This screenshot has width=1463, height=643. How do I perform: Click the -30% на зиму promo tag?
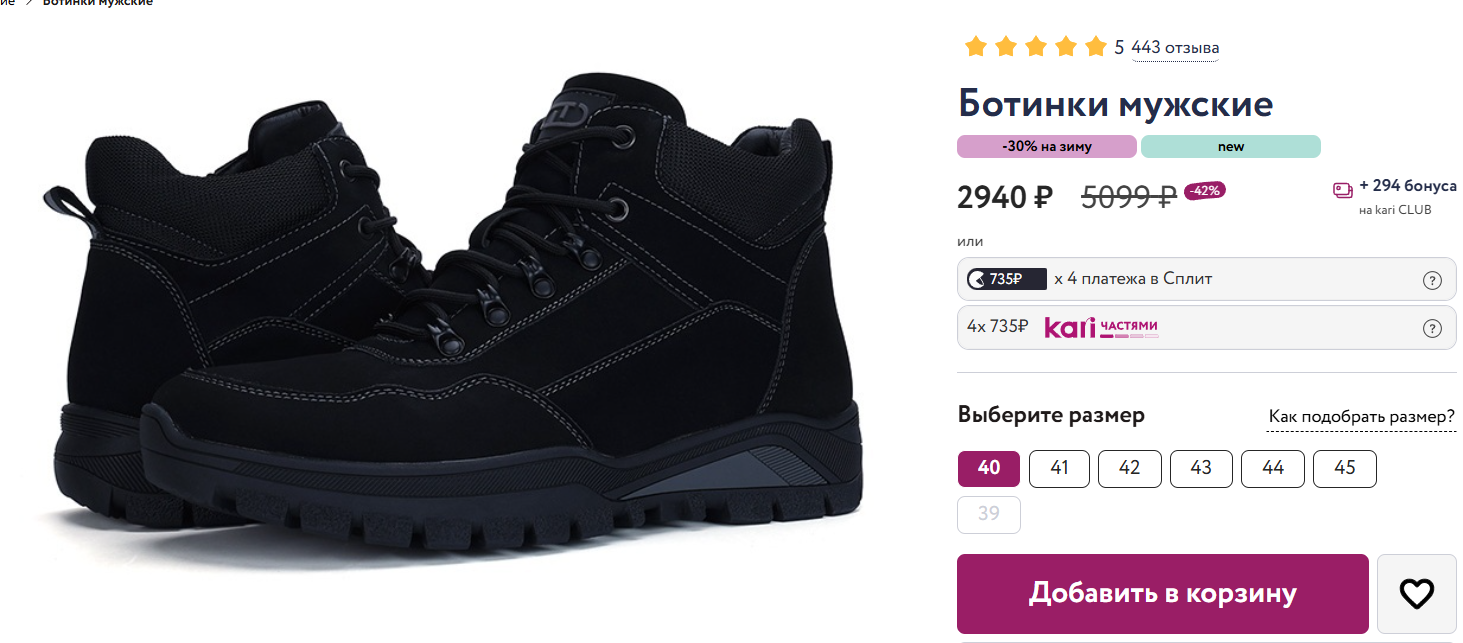[1047, 147]
